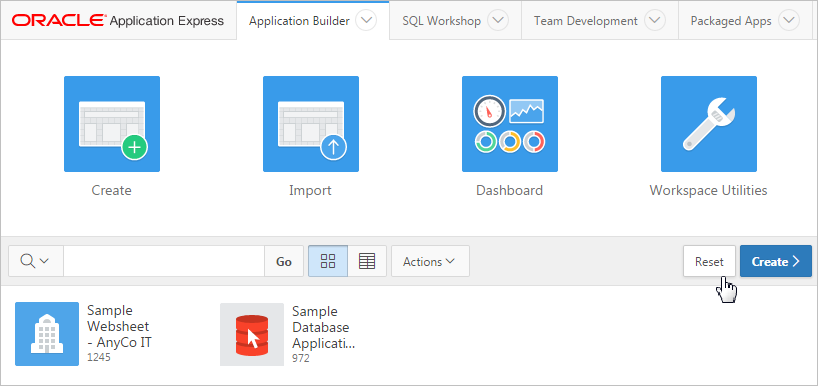
Task: Go to the SQL Workshop tab
Action: click(441, 21)
